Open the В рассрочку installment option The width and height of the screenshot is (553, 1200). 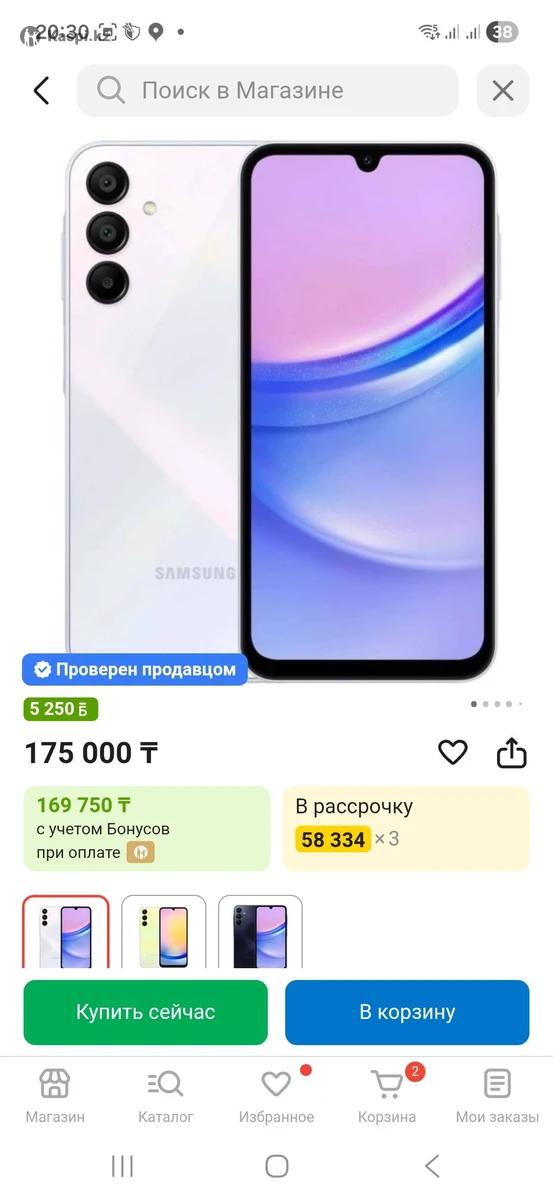pyautogui.click(x=406, y=828)
